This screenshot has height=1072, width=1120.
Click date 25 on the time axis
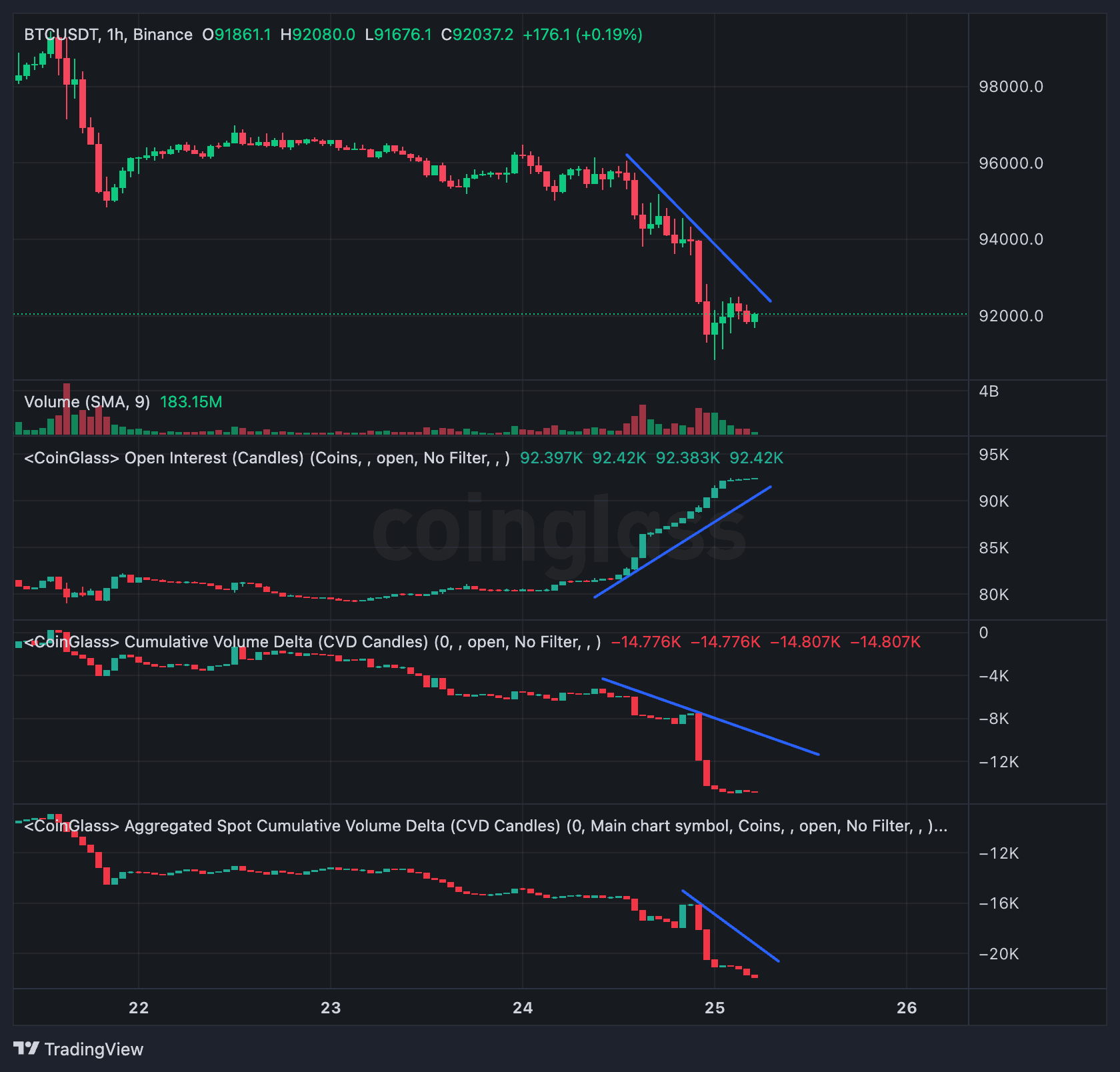tap(715, 1007)
